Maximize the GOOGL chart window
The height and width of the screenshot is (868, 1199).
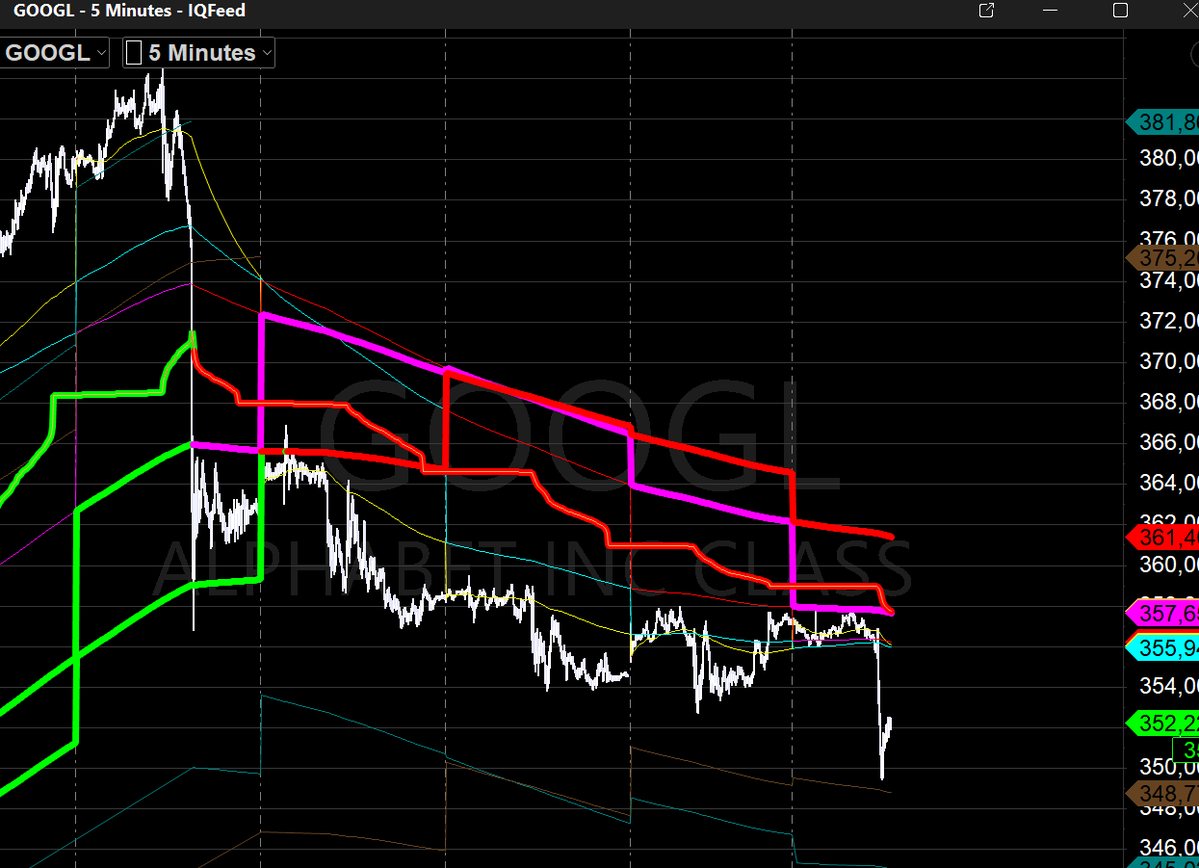pos(1120,11)
